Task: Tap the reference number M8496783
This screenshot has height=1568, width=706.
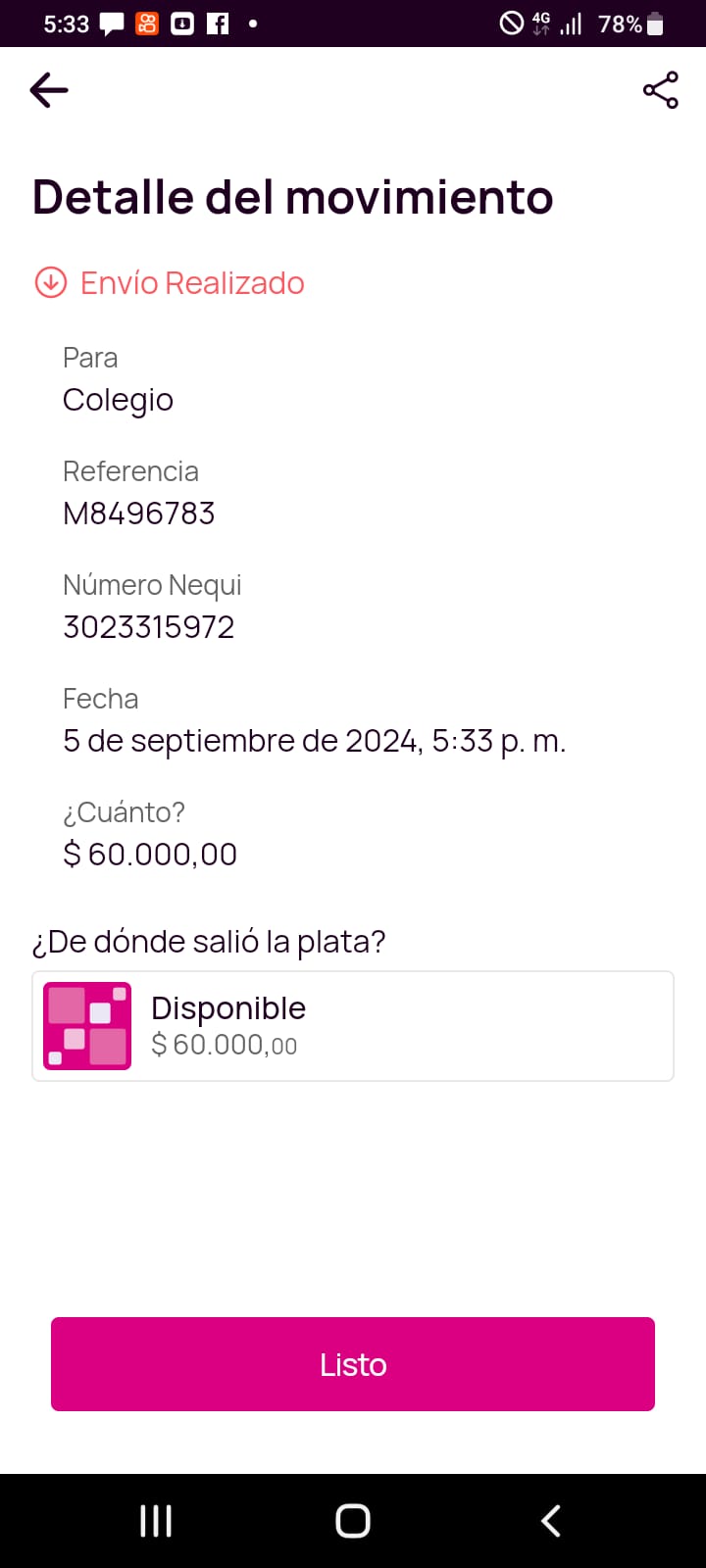Action: [x=138, y=514]
